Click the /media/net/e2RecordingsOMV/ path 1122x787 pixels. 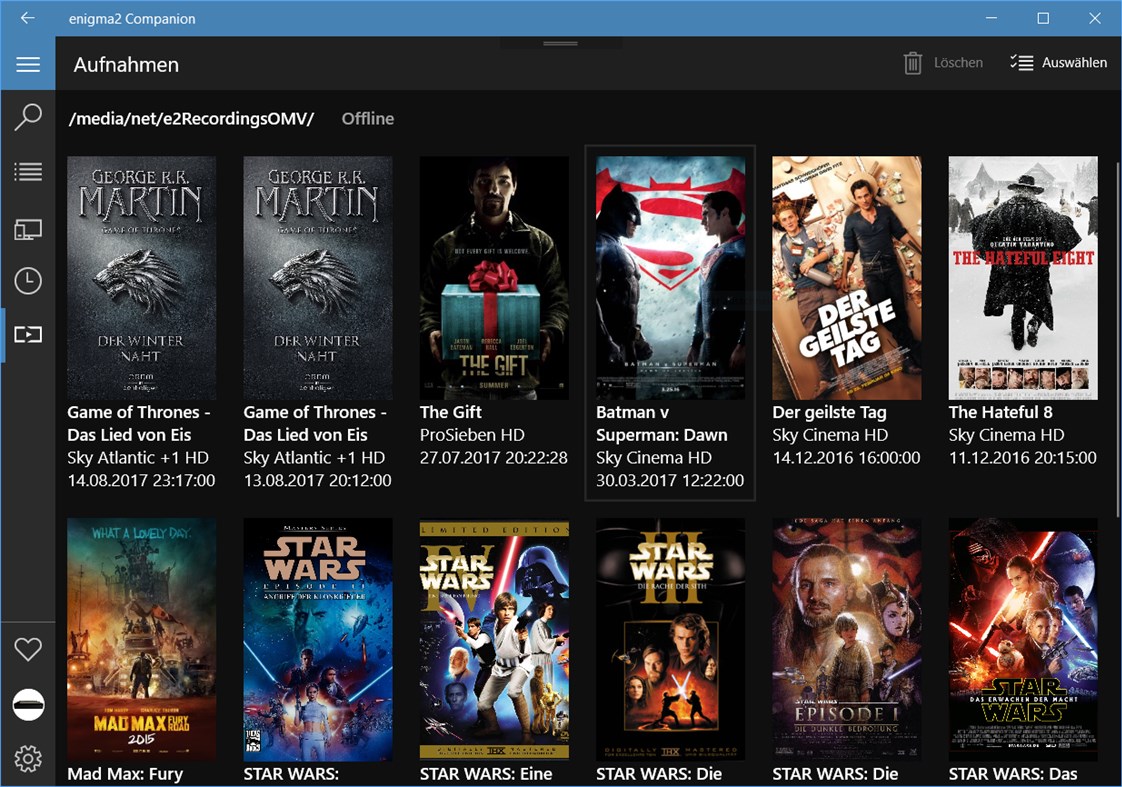point(191,119)
